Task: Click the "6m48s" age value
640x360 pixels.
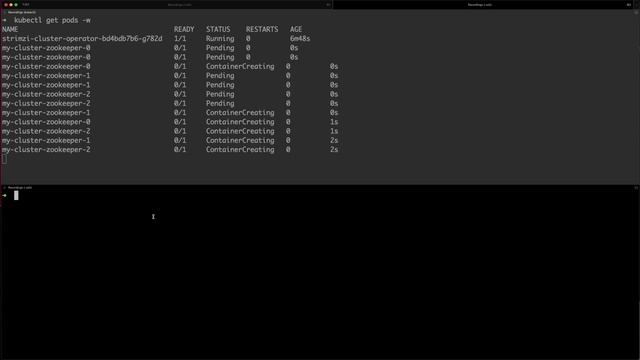Action: coord(300,39)
